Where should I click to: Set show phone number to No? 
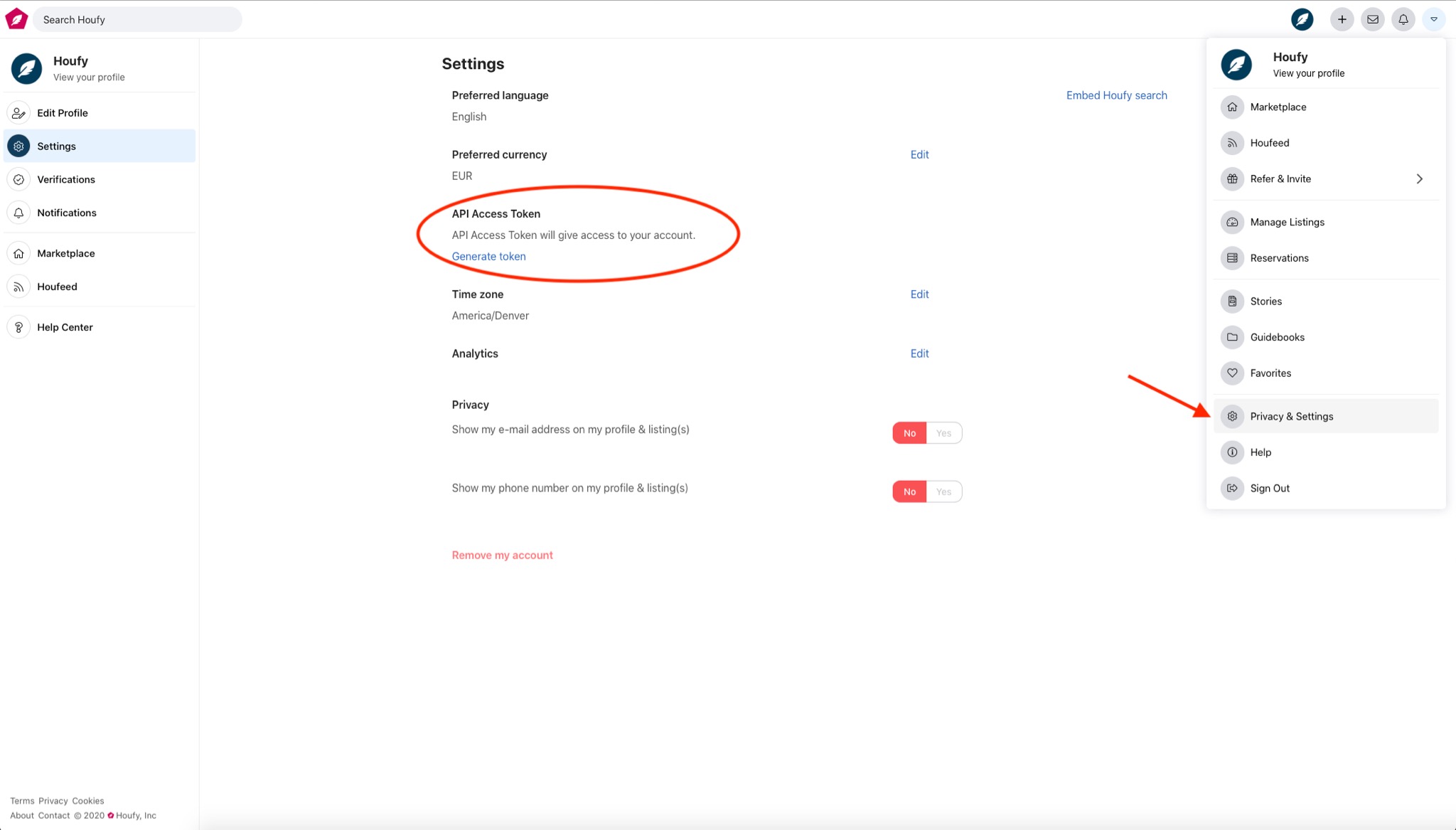pos(909,491)
